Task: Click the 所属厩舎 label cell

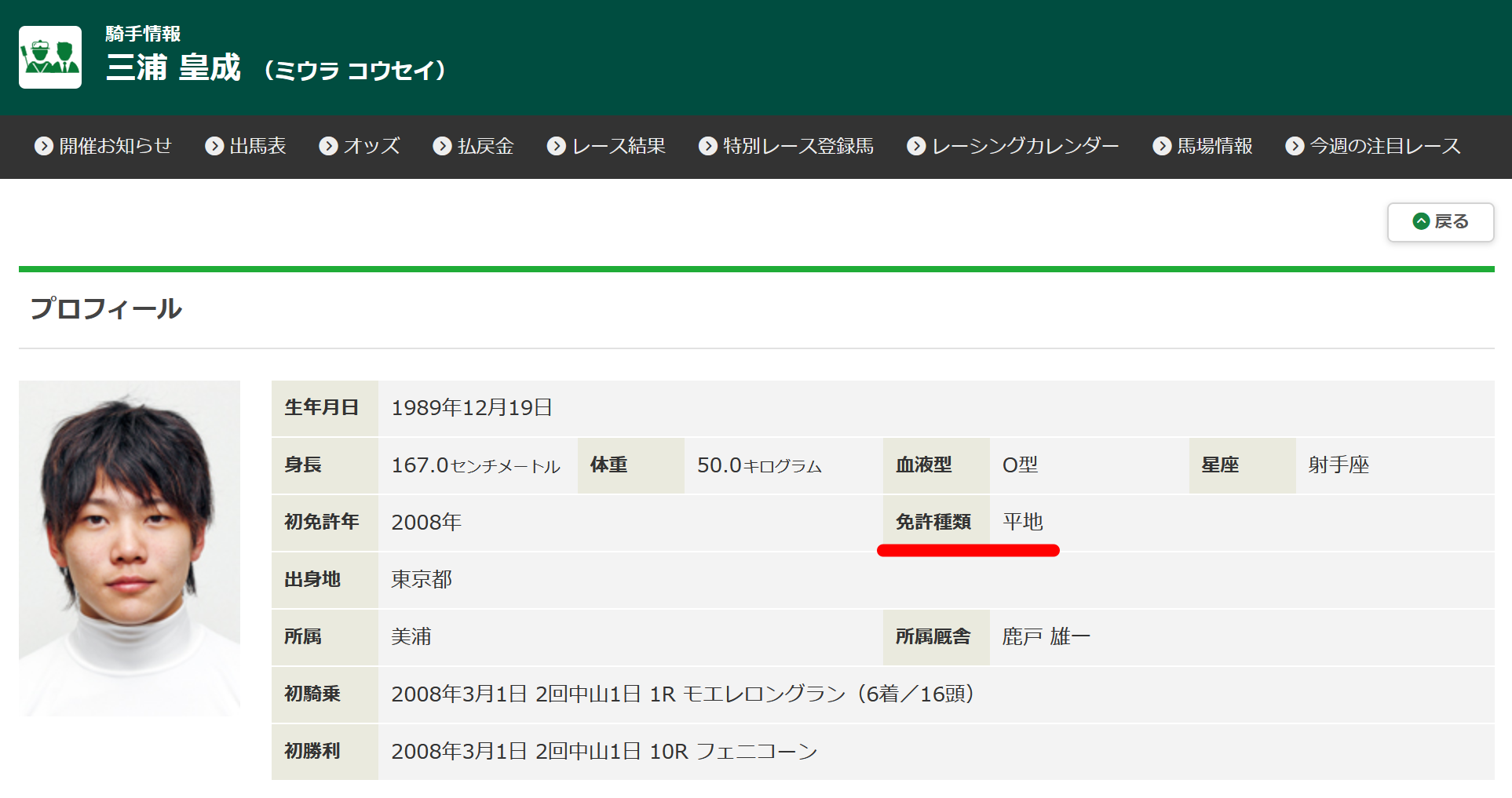Action: click(937, 637)
